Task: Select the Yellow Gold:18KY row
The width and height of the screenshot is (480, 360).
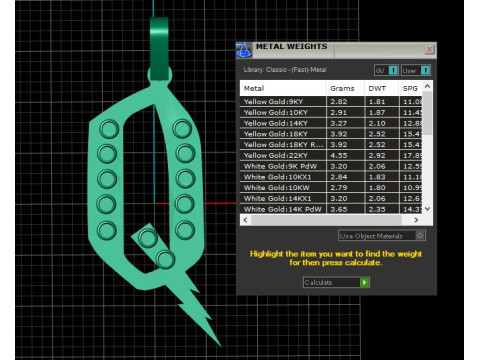Action: (x=331, y=134)
